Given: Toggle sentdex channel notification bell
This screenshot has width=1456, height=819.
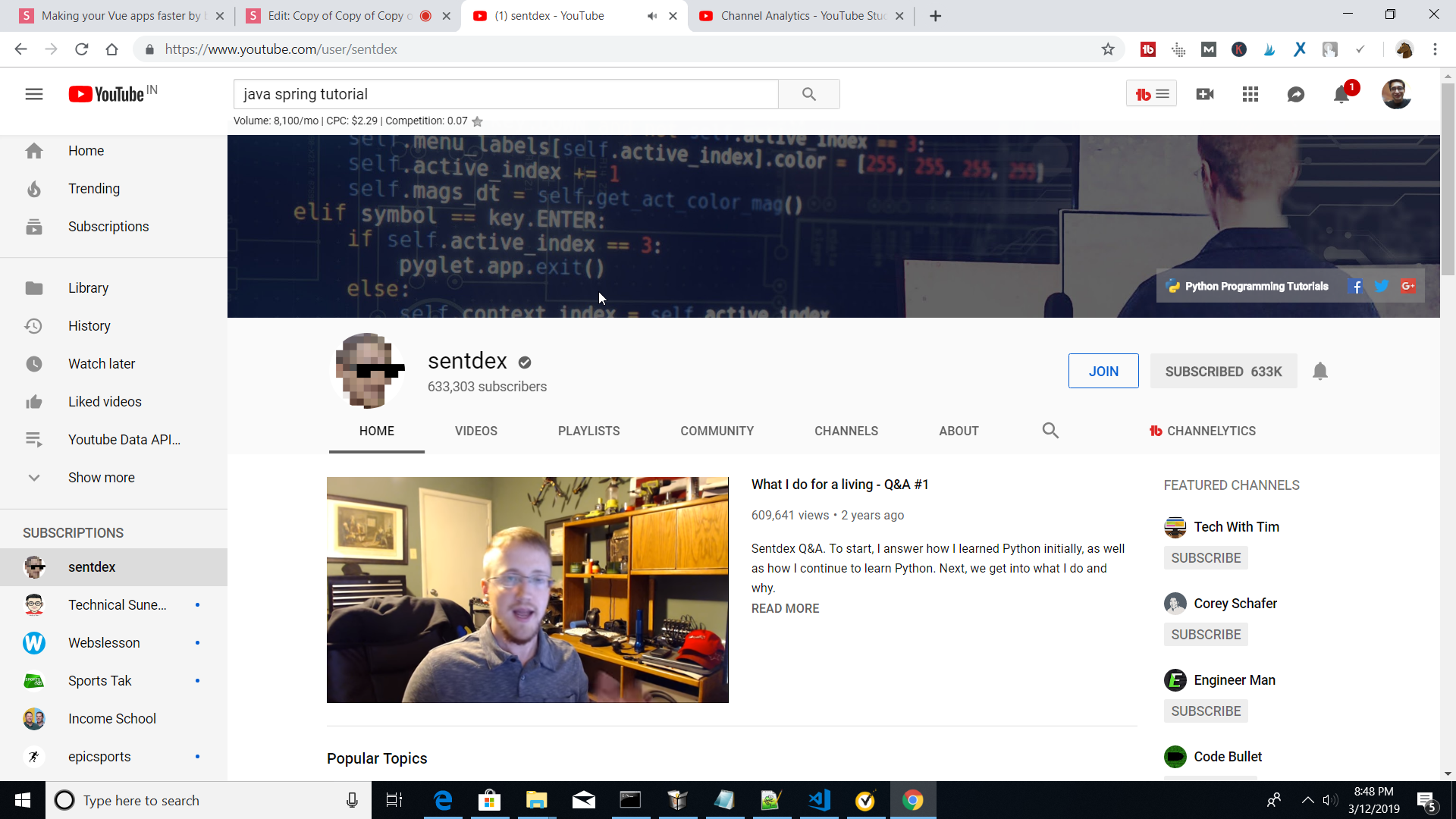Looking at the screenshot, I should 1319,371.
